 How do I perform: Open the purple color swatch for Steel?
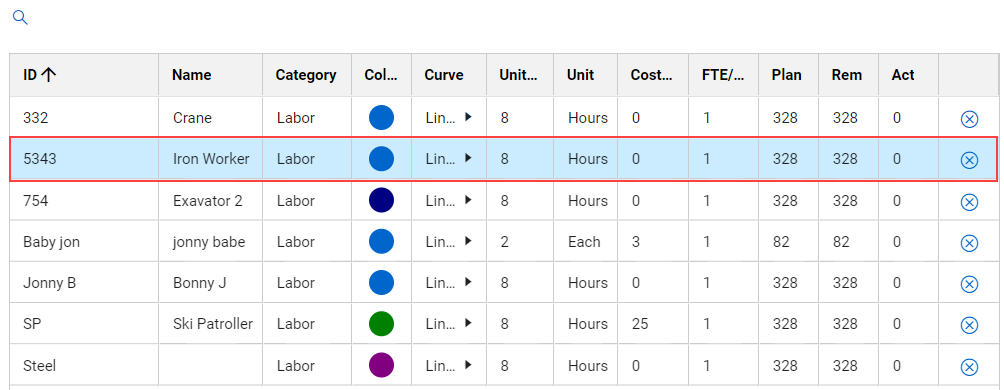[381, 365]
